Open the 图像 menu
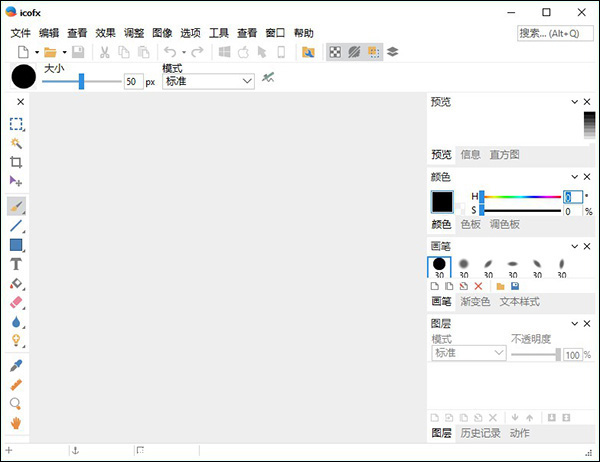 [162, 33]
